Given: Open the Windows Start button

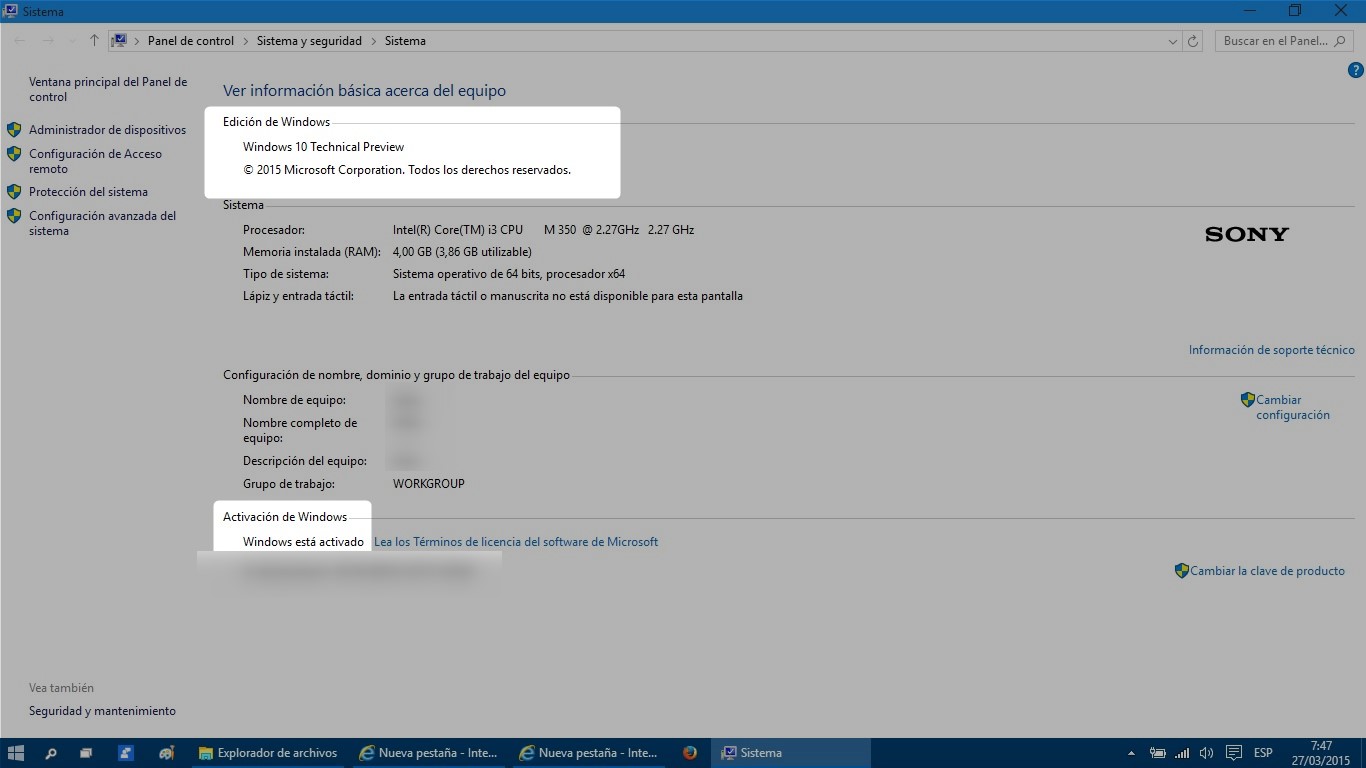Looking at the screenshot, I should point(16,753).
